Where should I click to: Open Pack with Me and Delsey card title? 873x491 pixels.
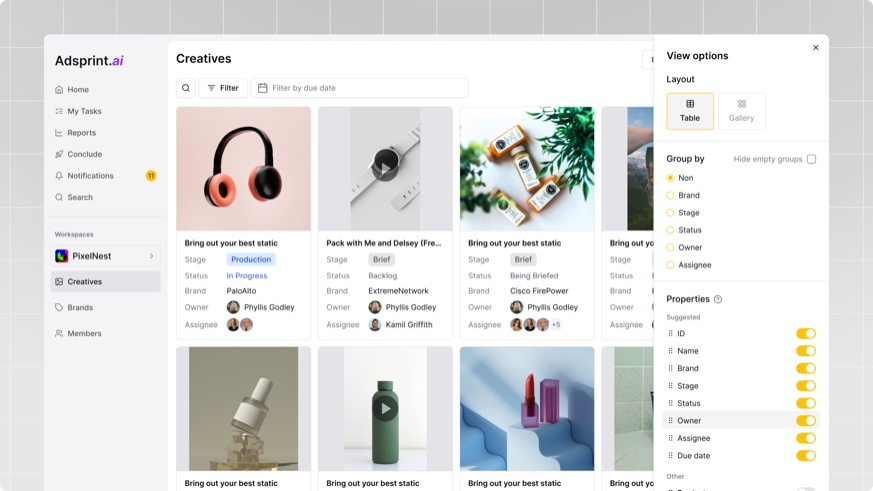pyautogui.click(x=384, y=243)
